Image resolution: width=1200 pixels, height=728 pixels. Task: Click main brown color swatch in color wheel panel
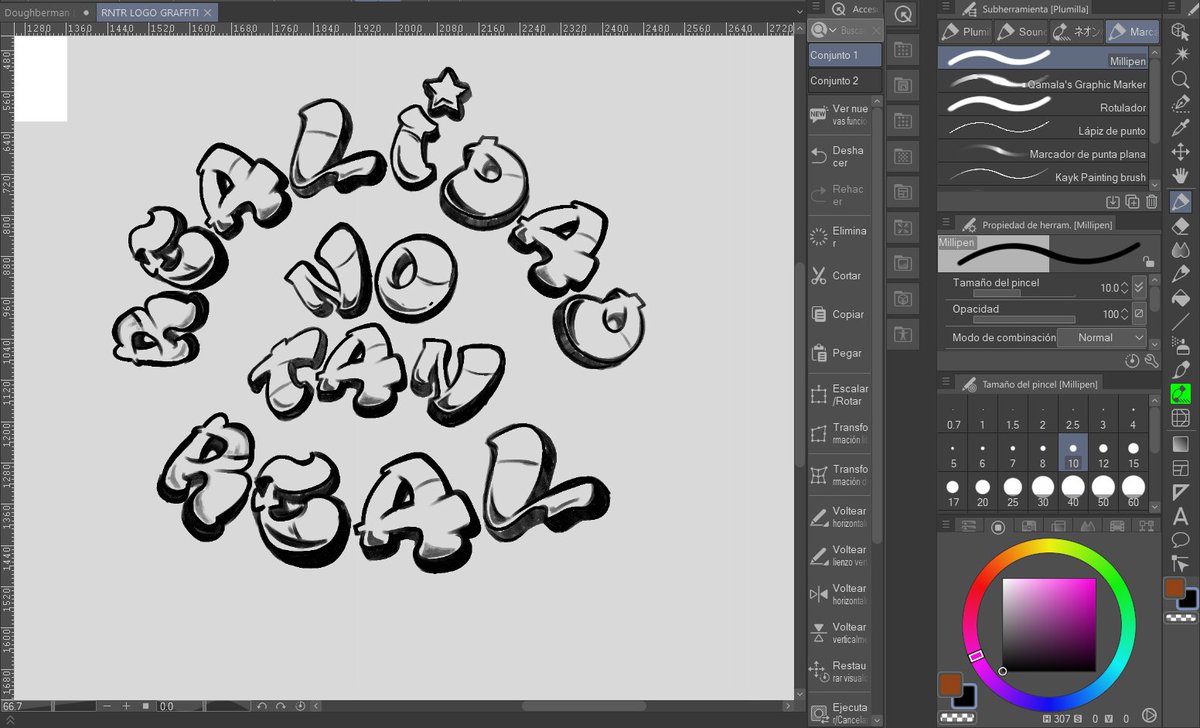click(950, 684)
